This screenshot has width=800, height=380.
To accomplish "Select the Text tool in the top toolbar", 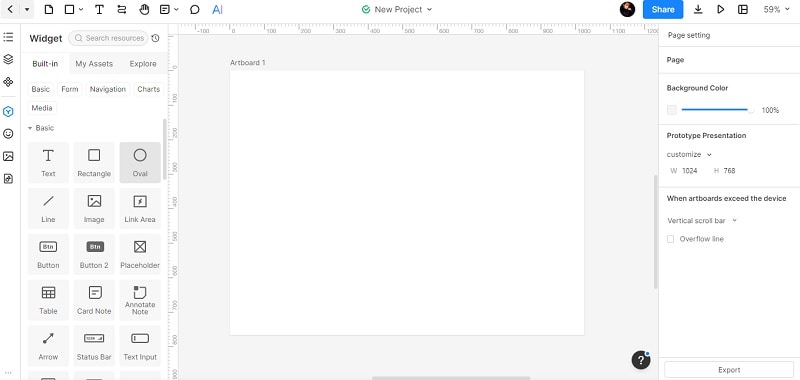I will pos(99,9).
